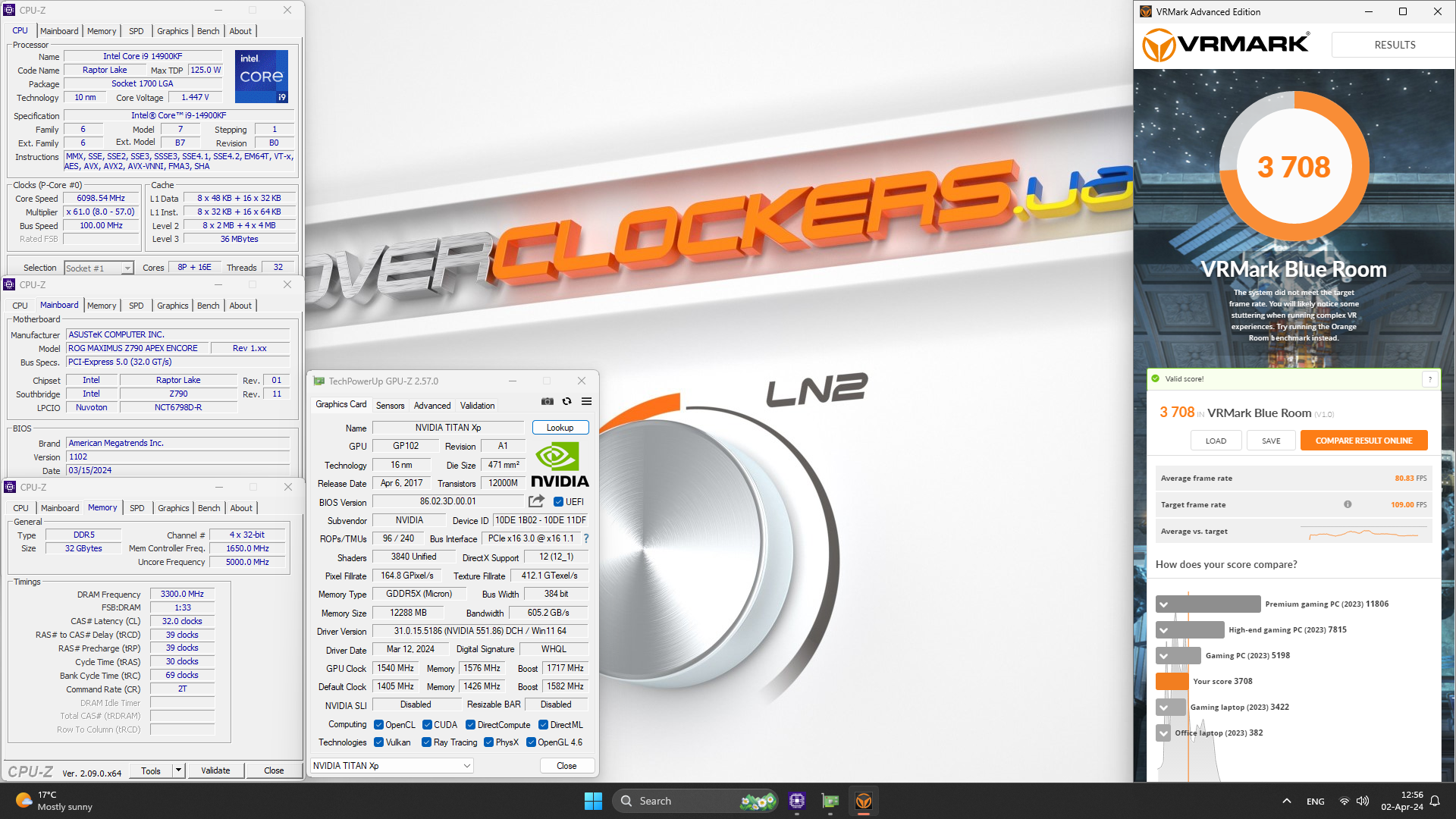Click the GPU-Z refresh icon

point(566,401)
